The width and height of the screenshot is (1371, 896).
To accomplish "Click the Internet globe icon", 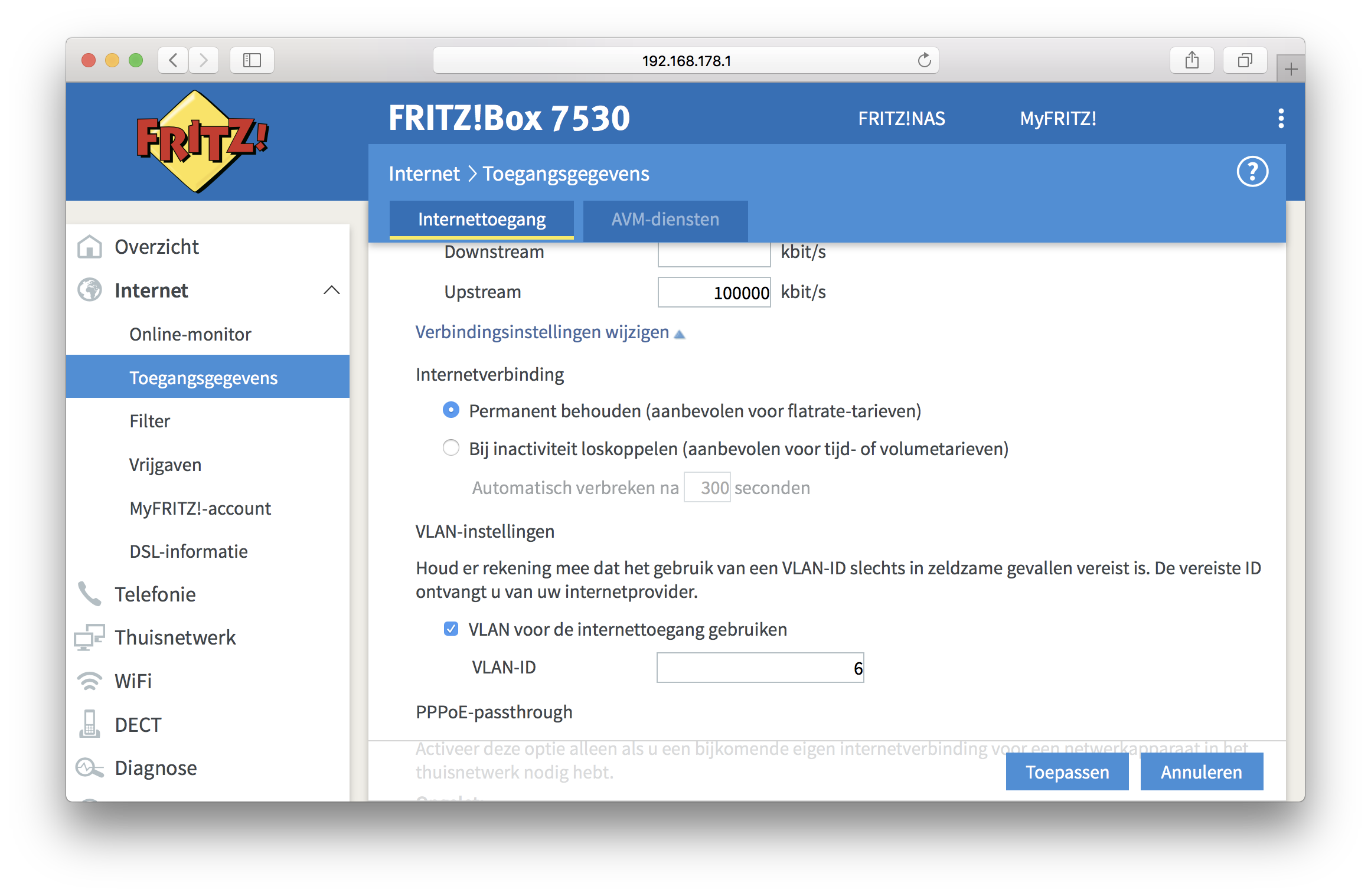I will pos(90,290).
